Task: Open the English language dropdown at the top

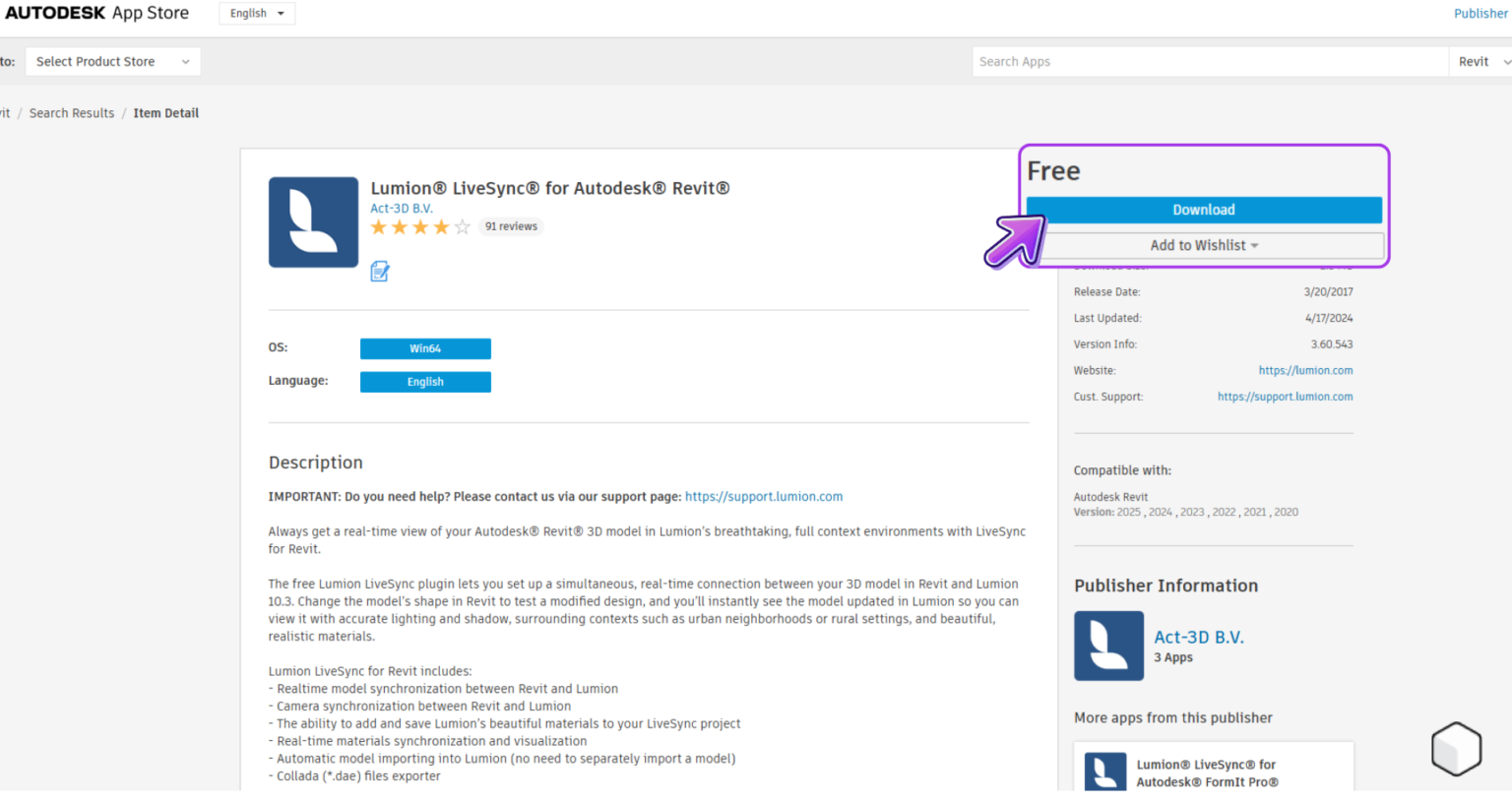Action: click(256, 13)
